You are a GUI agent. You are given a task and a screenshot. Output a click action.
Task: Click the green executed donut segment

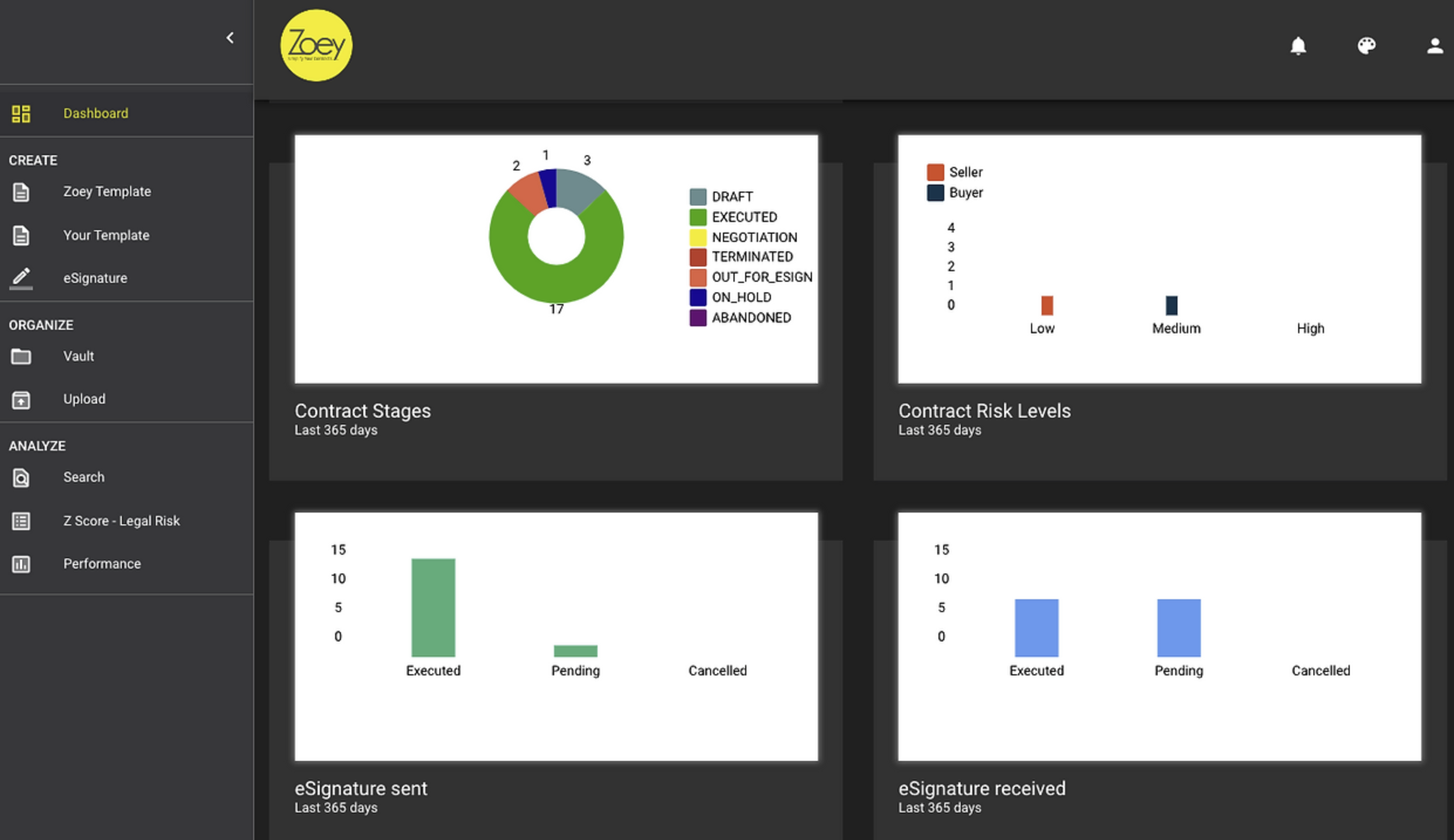pyautogui.click(x=557, y=284)
